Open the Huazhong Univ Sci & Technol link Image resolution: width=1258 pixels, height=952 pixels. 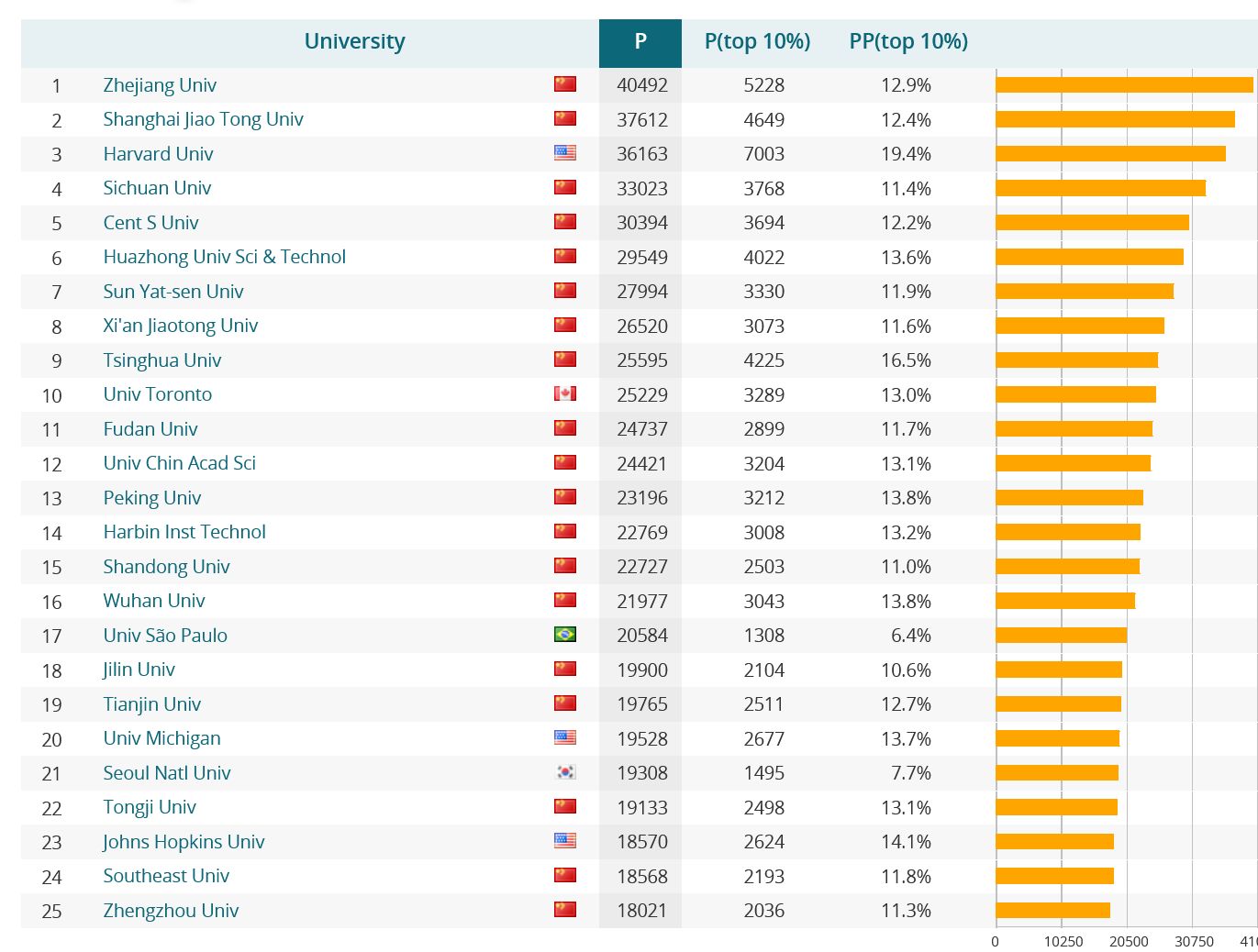click(225, 257)
